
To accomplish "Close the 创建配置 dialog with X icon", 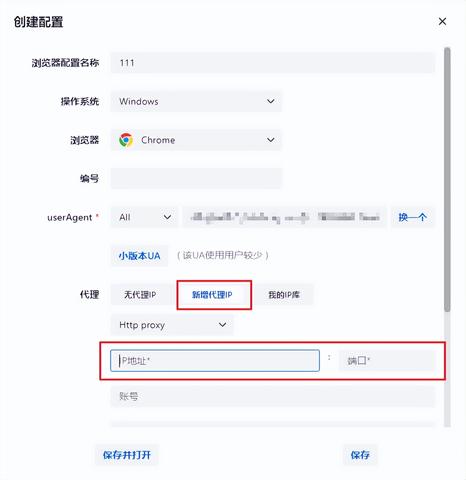I will point(442,21).
